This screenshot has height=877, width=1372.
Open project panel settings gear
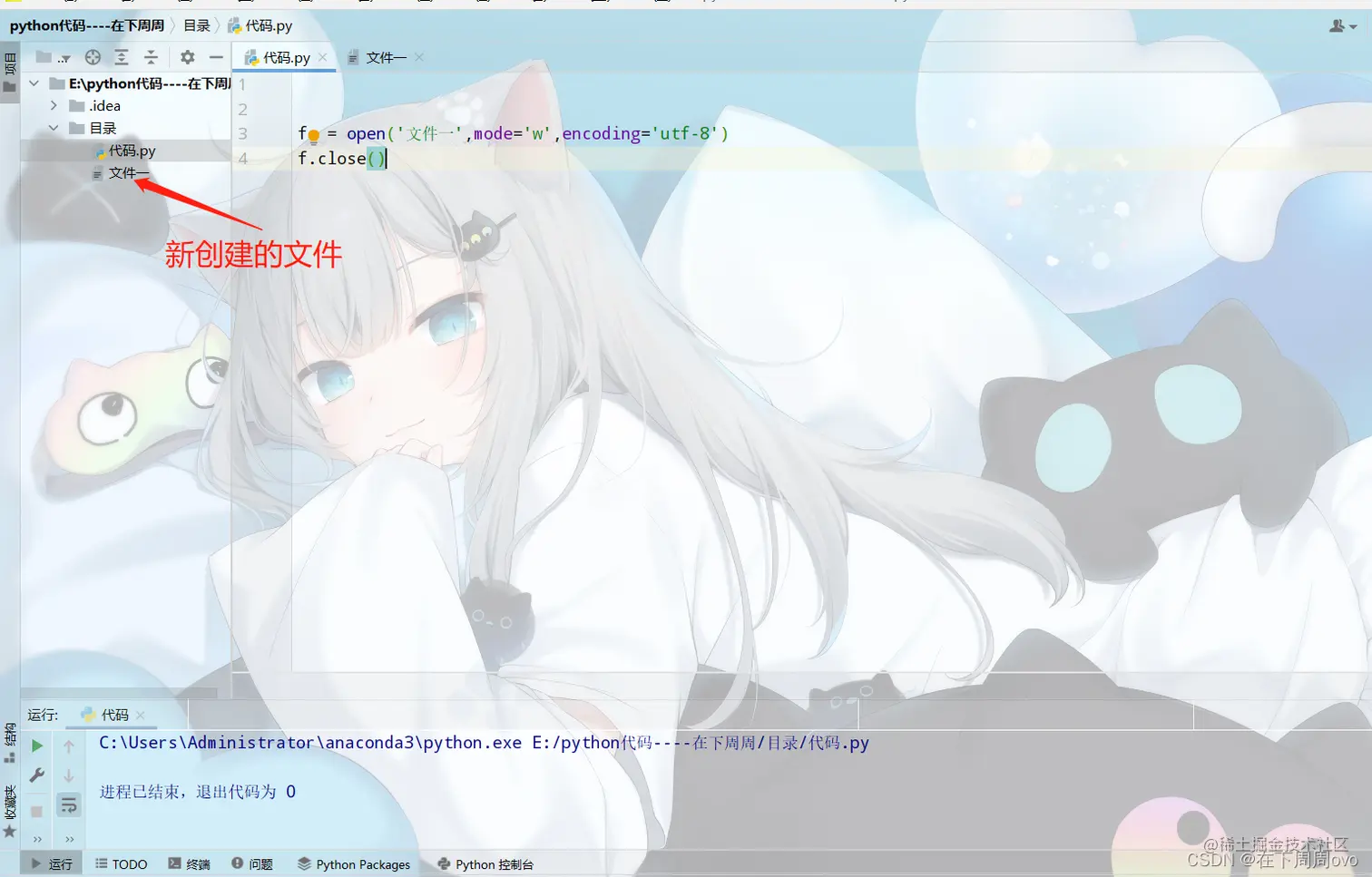pyautogui.click(x=187, y=57)
